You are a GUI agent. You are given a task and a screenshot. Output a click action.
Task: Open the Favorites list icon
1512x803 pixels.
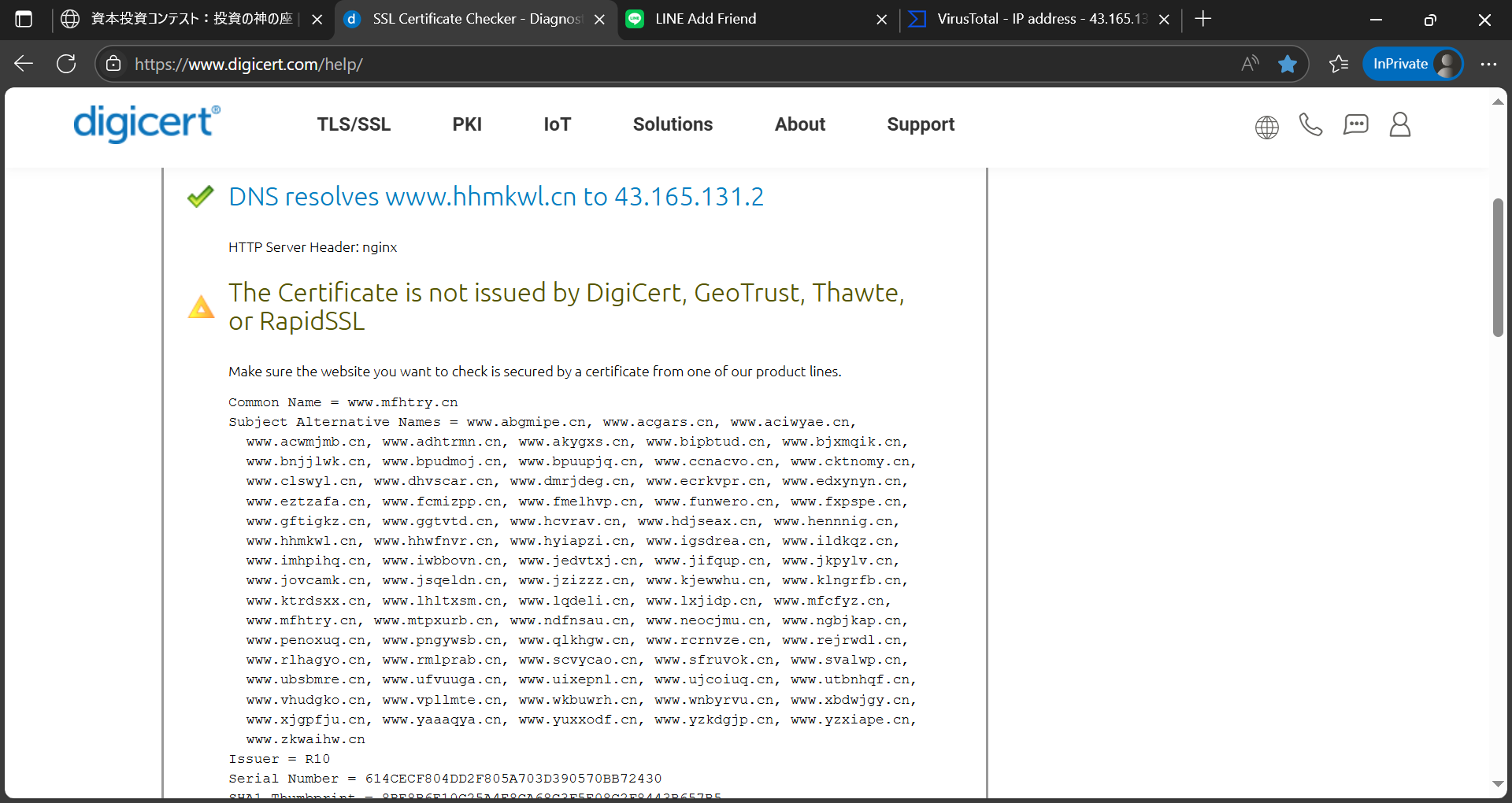1339,64
